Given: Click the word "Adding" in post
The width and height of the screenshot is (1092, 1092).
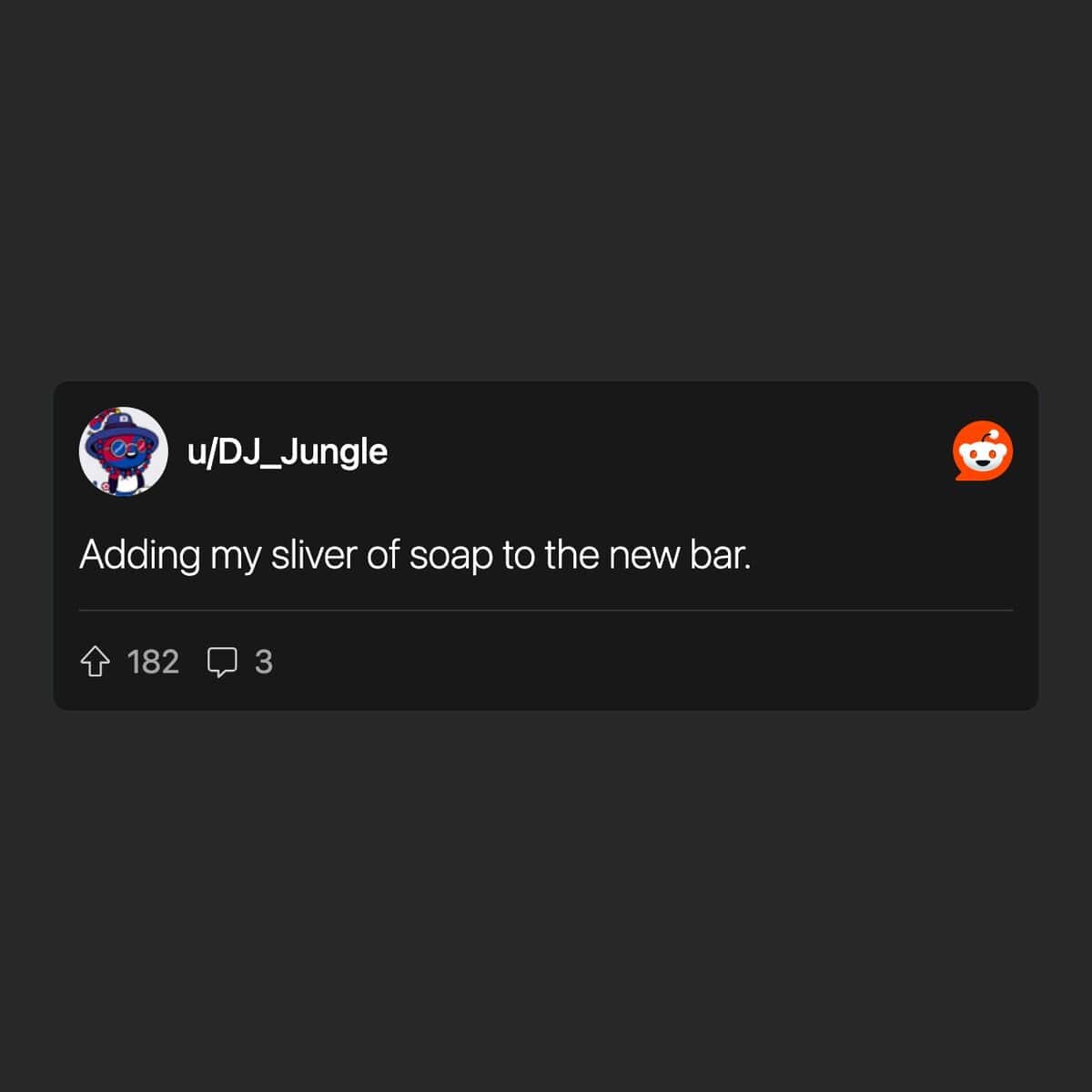Looking at the screenshot, I should click(x=139, y=555).
